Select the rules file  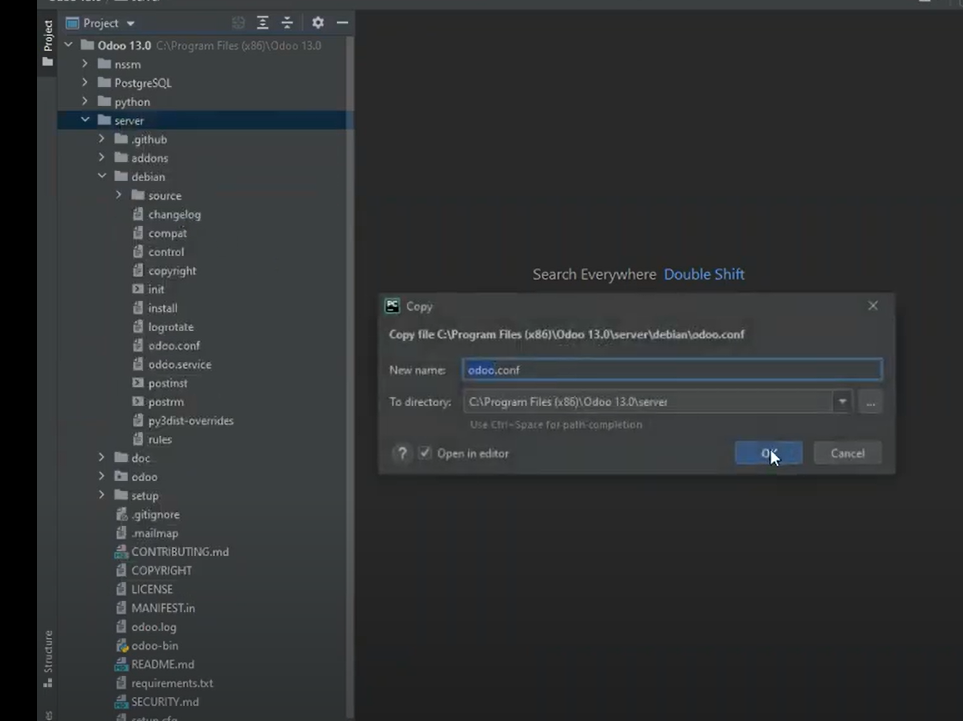[x=160, y=439]
